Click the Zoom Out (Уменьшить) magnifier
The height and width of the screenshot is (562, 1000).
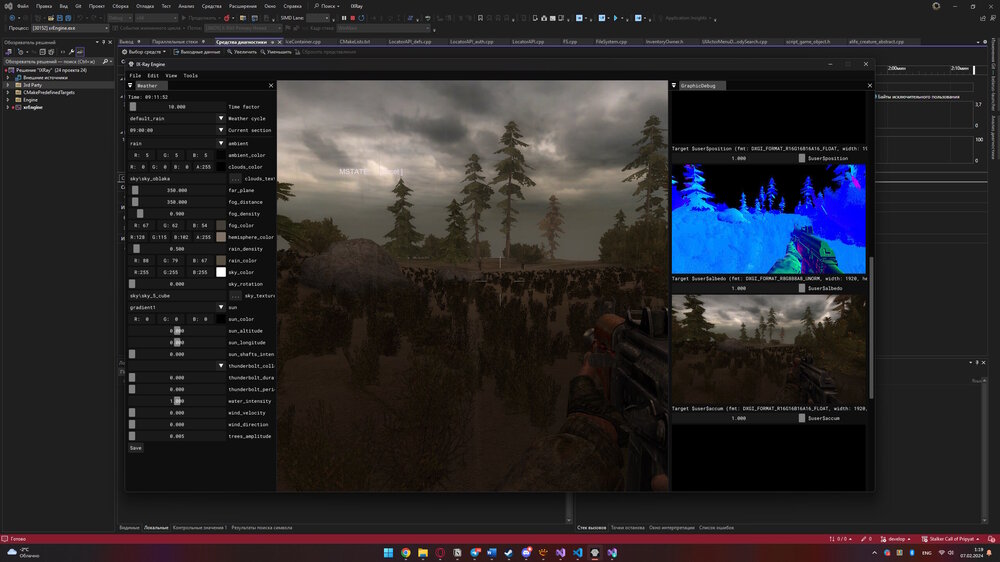(263, 52)
